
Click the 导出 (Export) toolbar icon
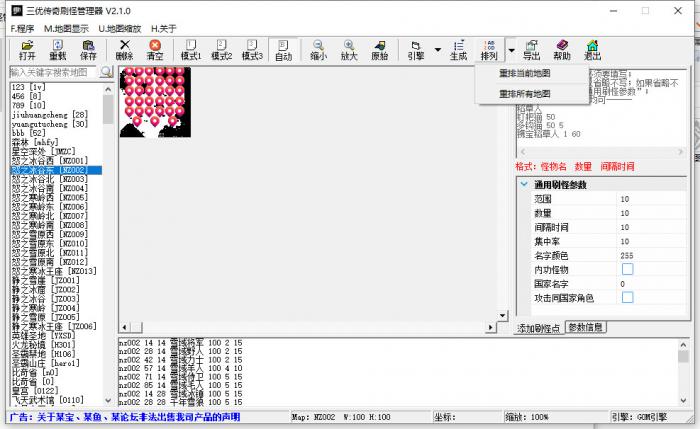click(532, 50)
